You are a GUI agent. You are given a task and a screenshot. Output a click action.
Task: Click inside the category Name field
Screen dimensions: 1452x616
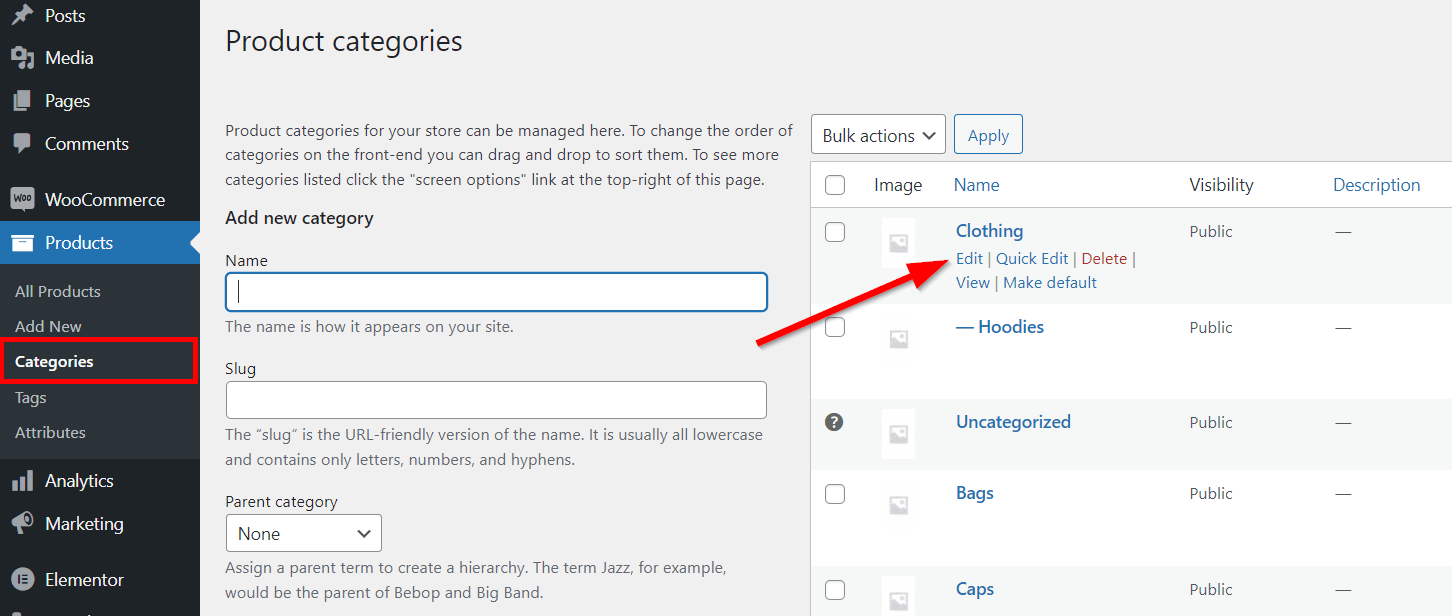[496, 291]
